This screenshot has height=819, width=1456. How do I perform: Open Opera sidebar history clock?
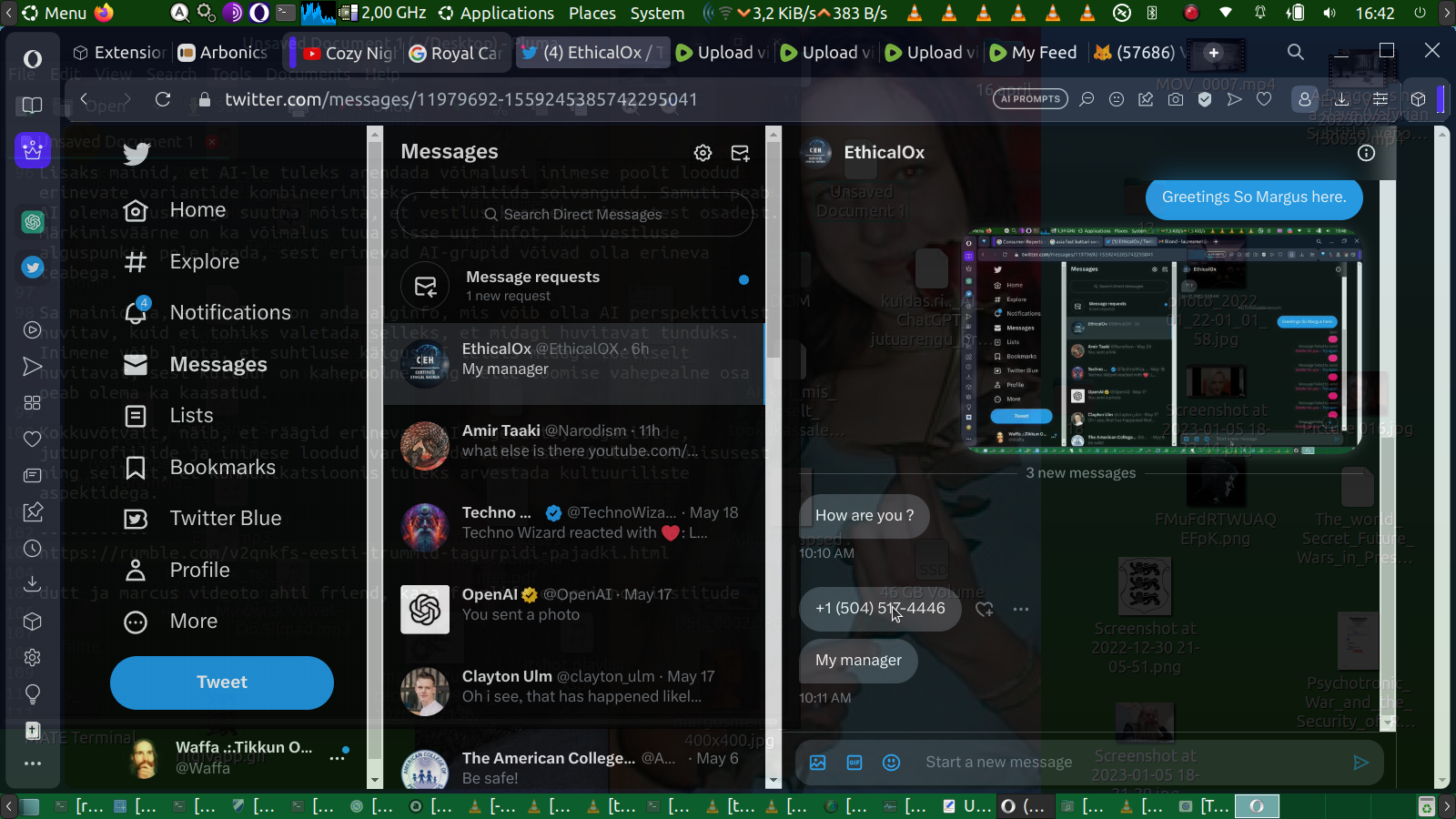pos(33,549)
